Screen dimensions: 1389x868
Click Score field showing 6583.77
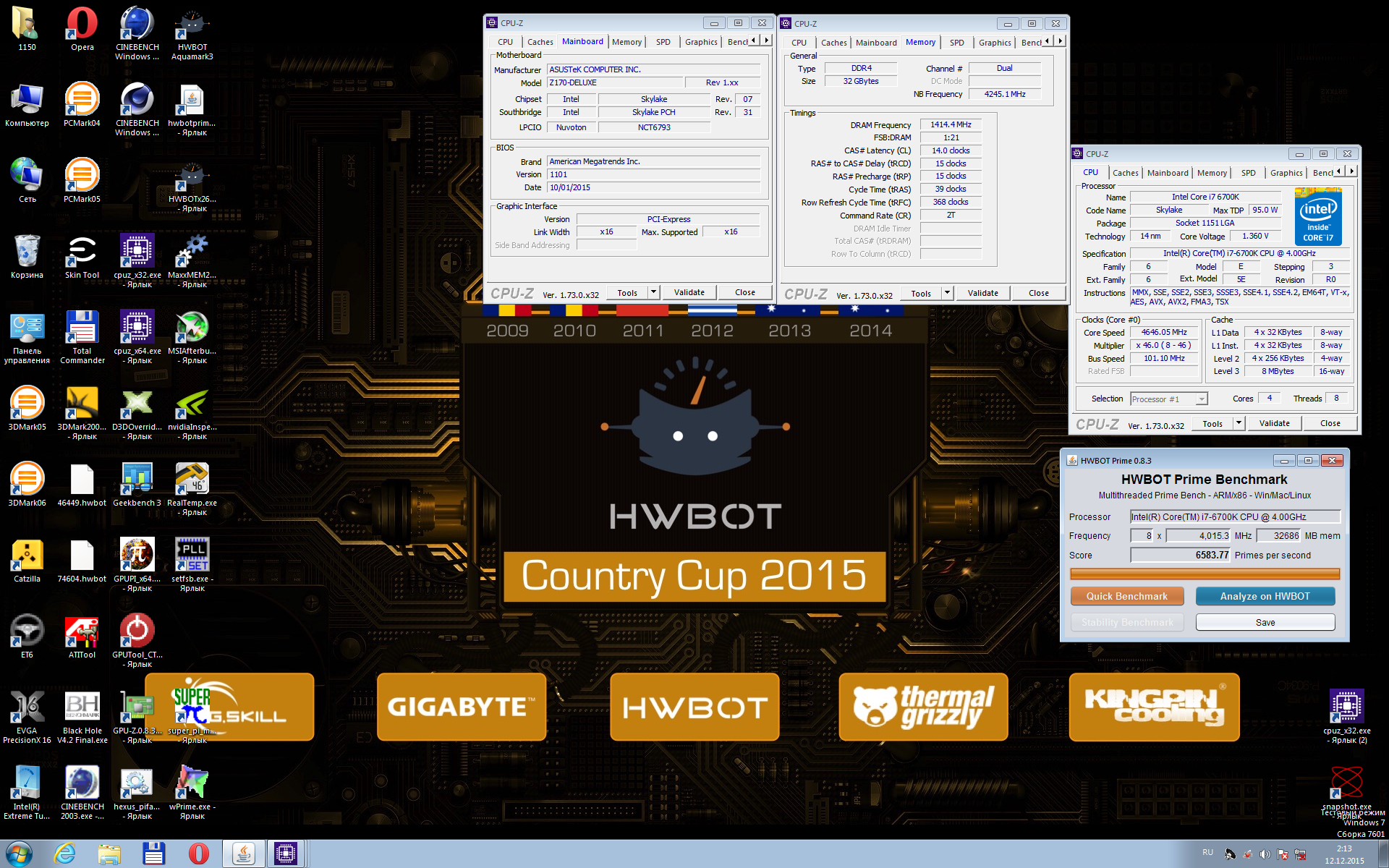pyautogui.click(x=1181, y=555)
